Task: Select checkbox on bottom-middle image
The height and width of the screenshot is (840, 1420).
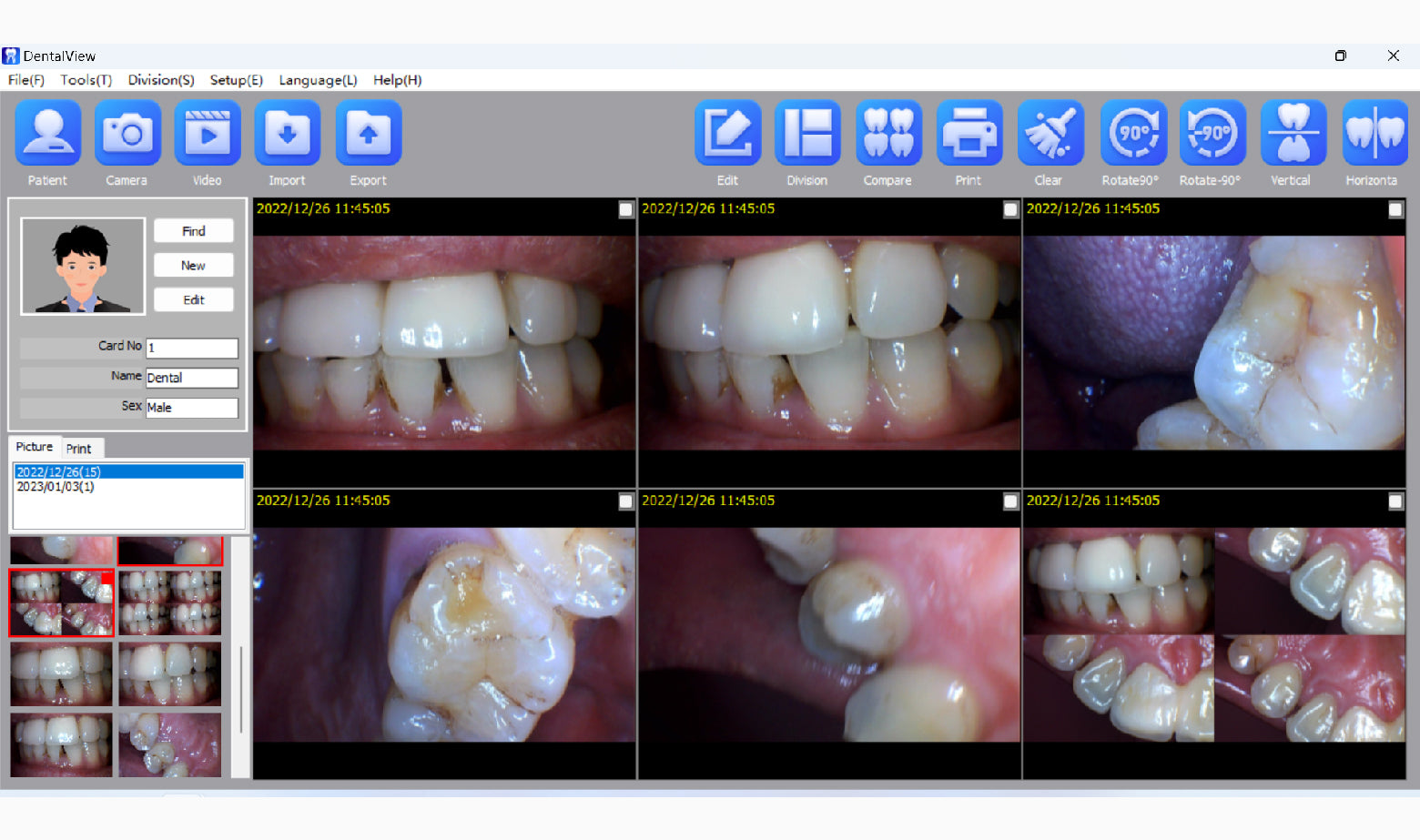Action: click(x=1010, y=501)
